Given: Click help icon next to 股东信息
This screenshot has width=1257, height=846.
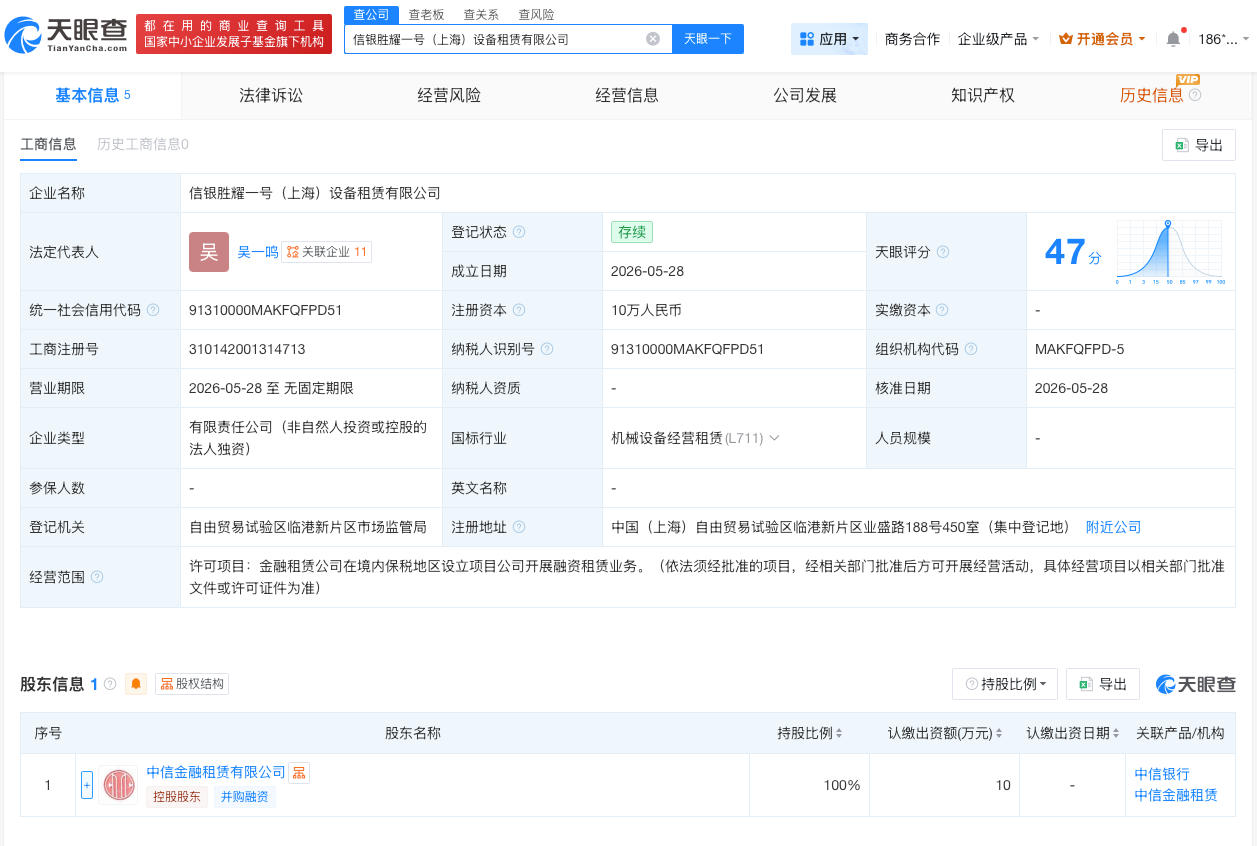Looking at the screenshot, I should [110, 684].
